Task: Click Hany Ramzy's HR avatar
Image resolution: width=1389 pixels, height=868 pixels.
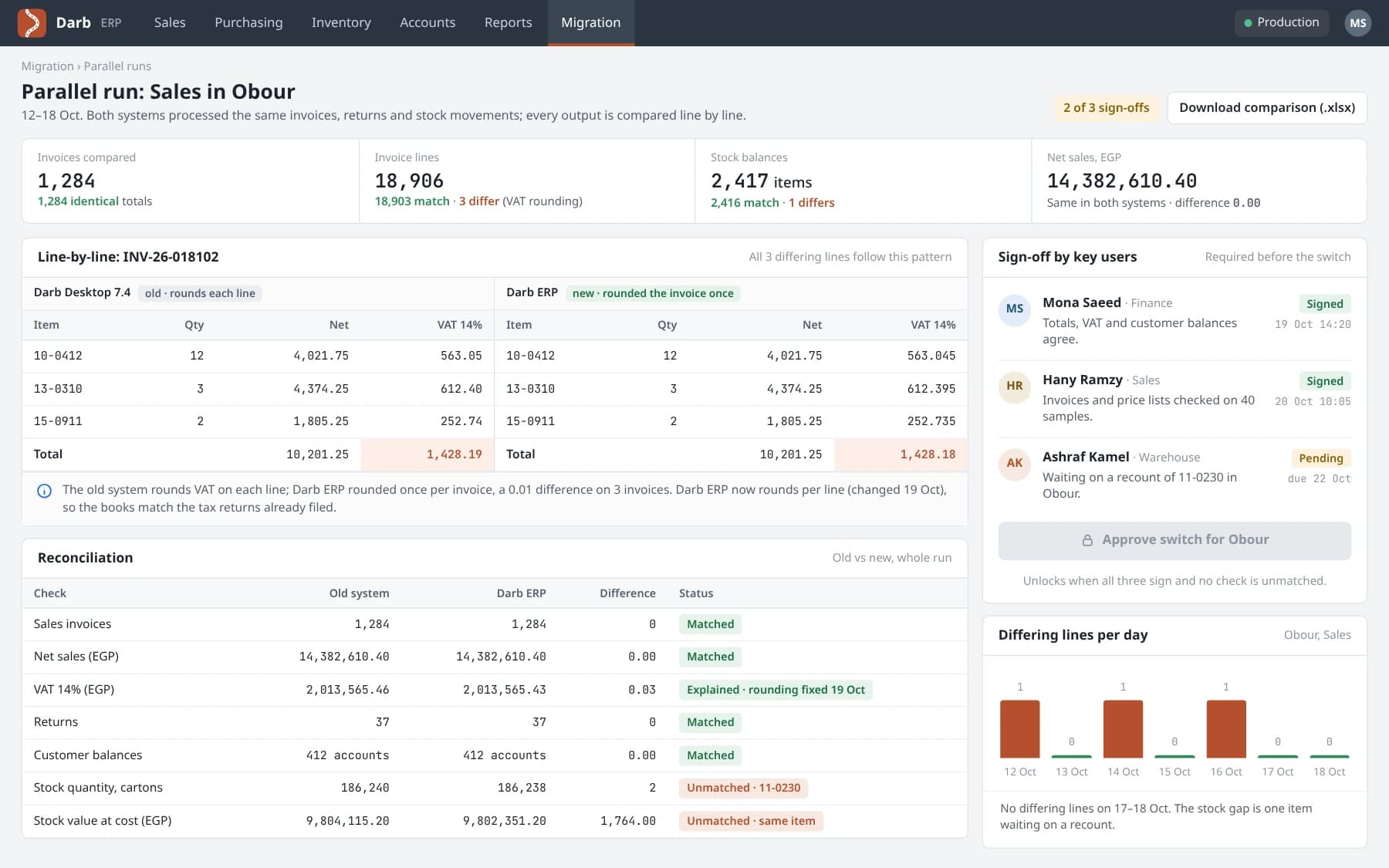Action: (x=1015, y=387)
